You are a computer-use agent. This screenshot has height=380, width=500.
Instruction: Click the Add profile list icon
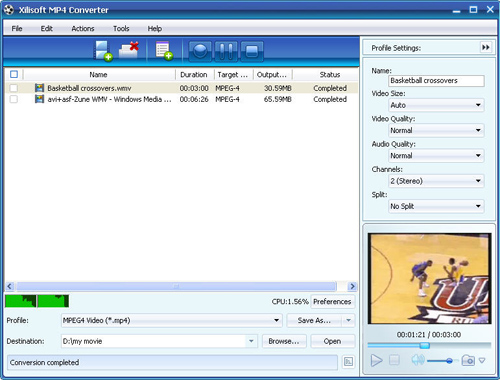tap(164, 51)
